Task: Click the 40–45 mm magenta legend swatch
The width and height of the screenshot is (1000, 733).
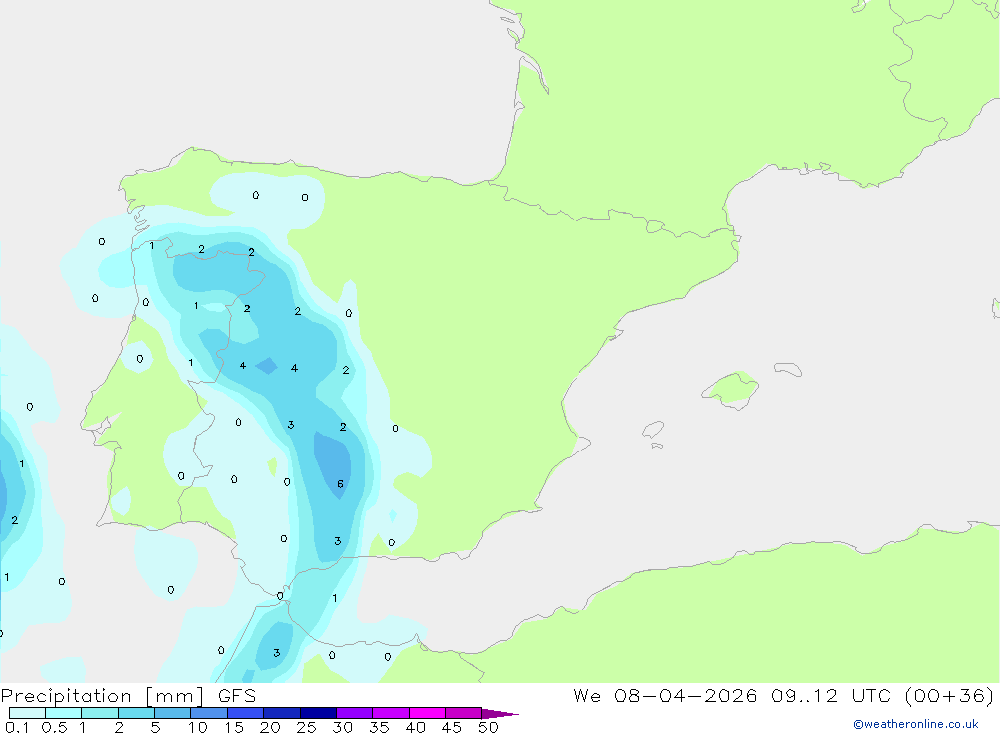Action: [427, 713]
